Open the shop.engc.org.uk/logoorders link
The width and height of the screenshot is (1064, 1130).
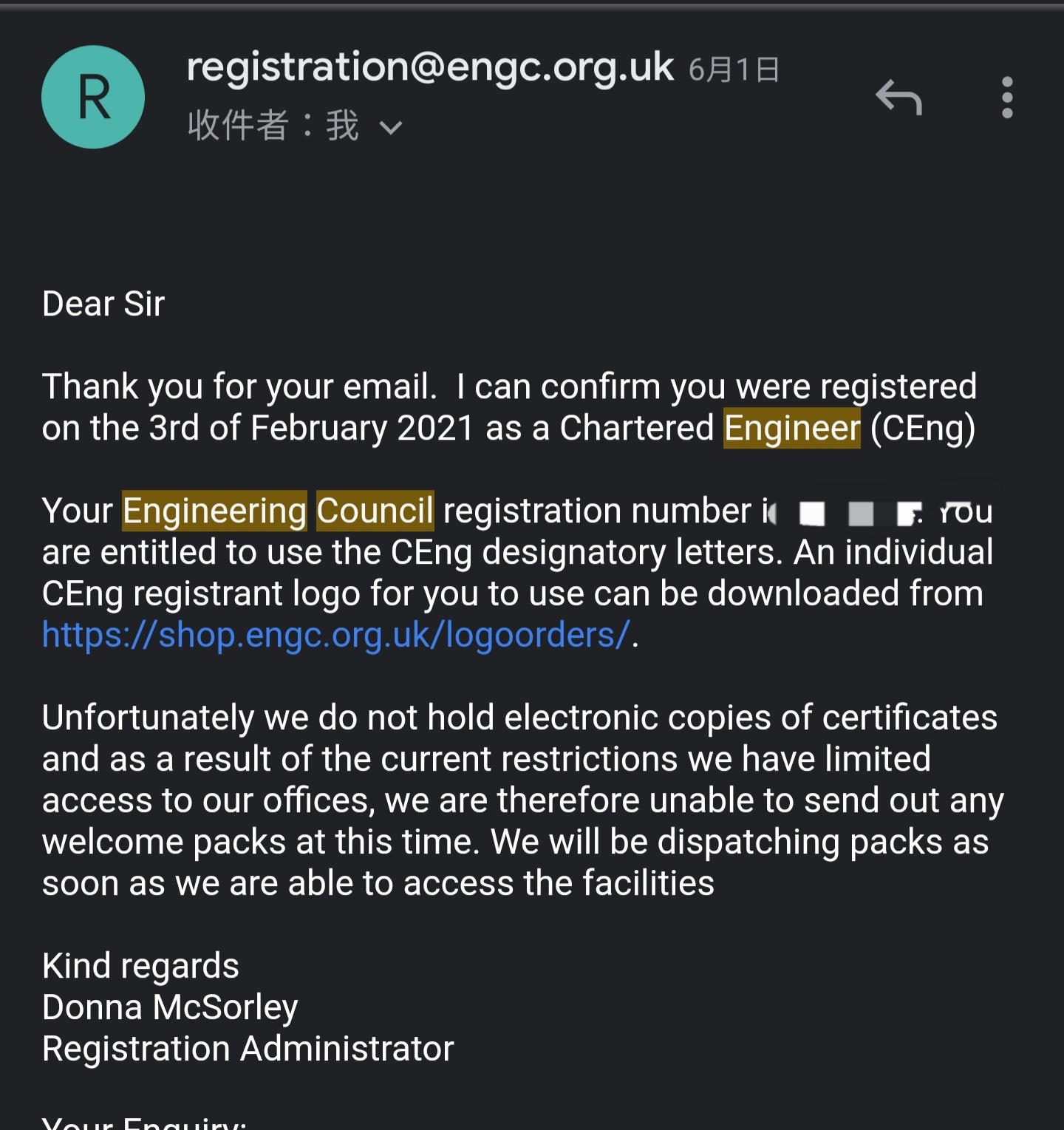[x=336, y=635]
